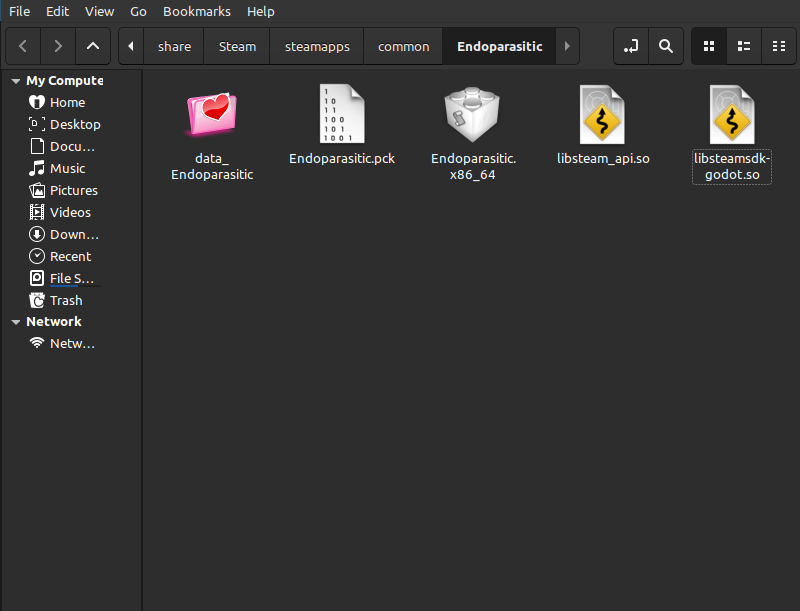The height and width of the screenshot is (611, 800).
Task: Switch to list view
Action: [x=744, y=46]
